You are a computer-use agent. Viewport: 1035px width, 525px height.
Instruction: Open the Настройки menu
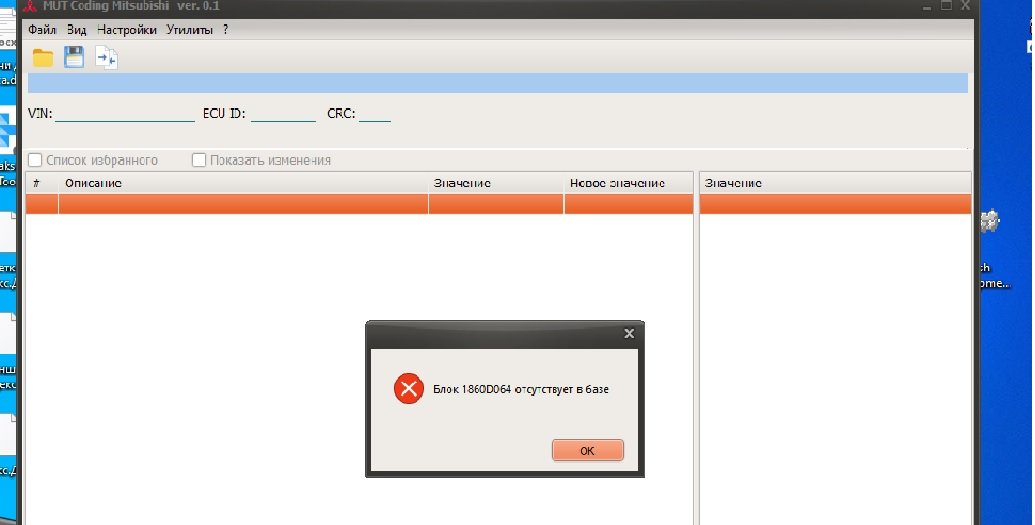127,30
